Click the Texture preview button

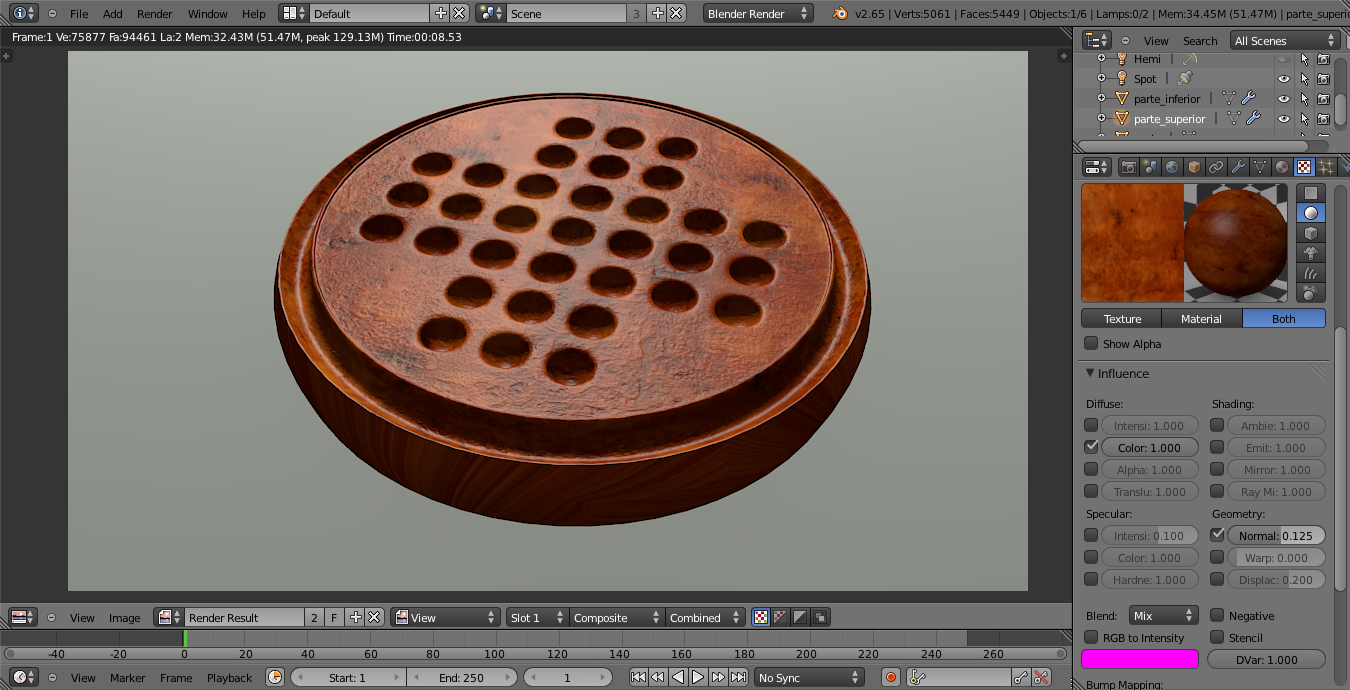click(1121, 319)
